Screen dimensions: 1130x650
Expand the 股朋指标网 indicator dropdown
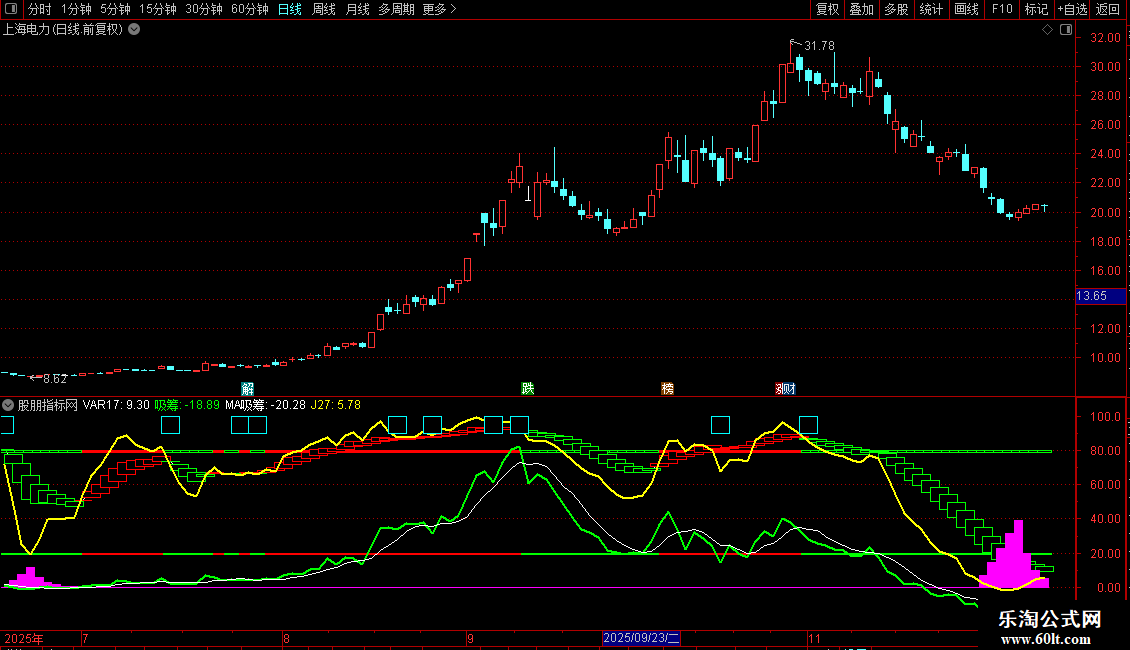click(9, 405)
